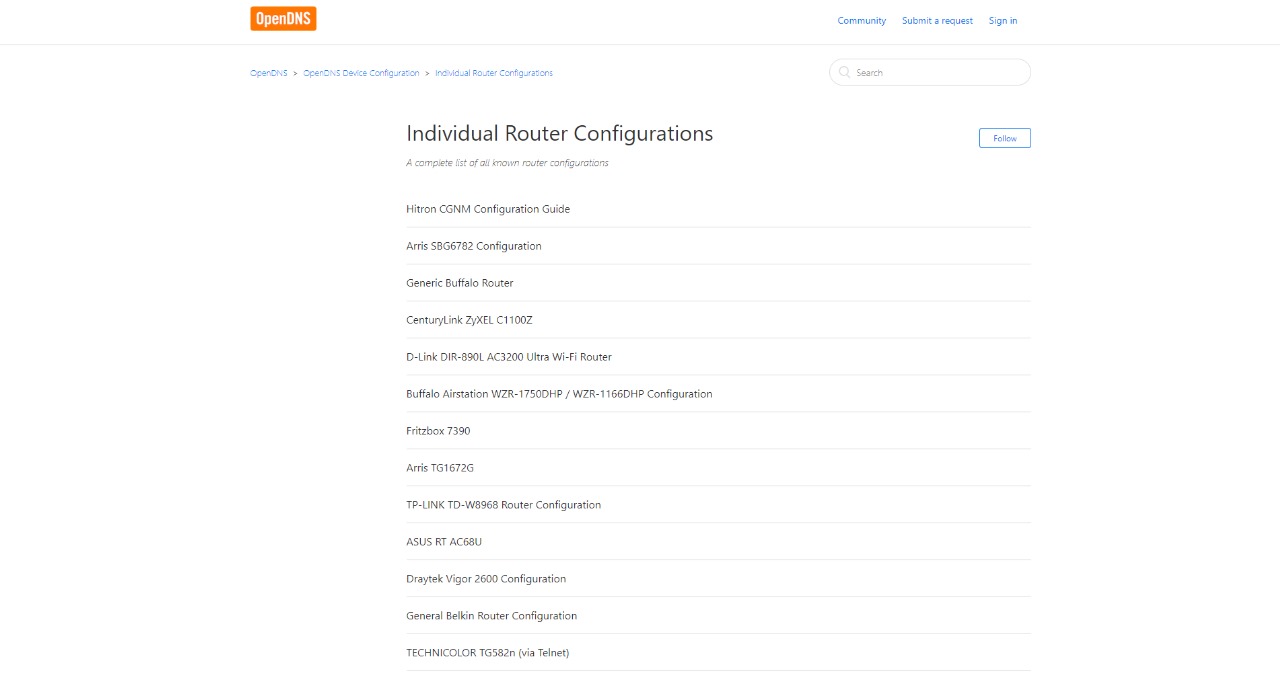Open Arris SBG6782 Configuration article
The width and height of the screenshot is (1280, 675).
[474, 246]
